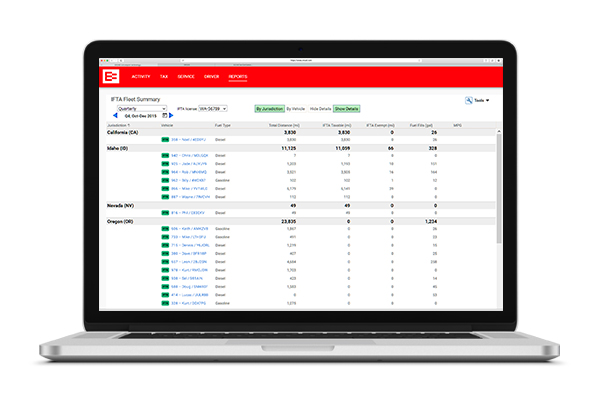The width and height of the screenshot is (600, 400).
Task: Toggle Hide Details option
Action: point(320,108)
